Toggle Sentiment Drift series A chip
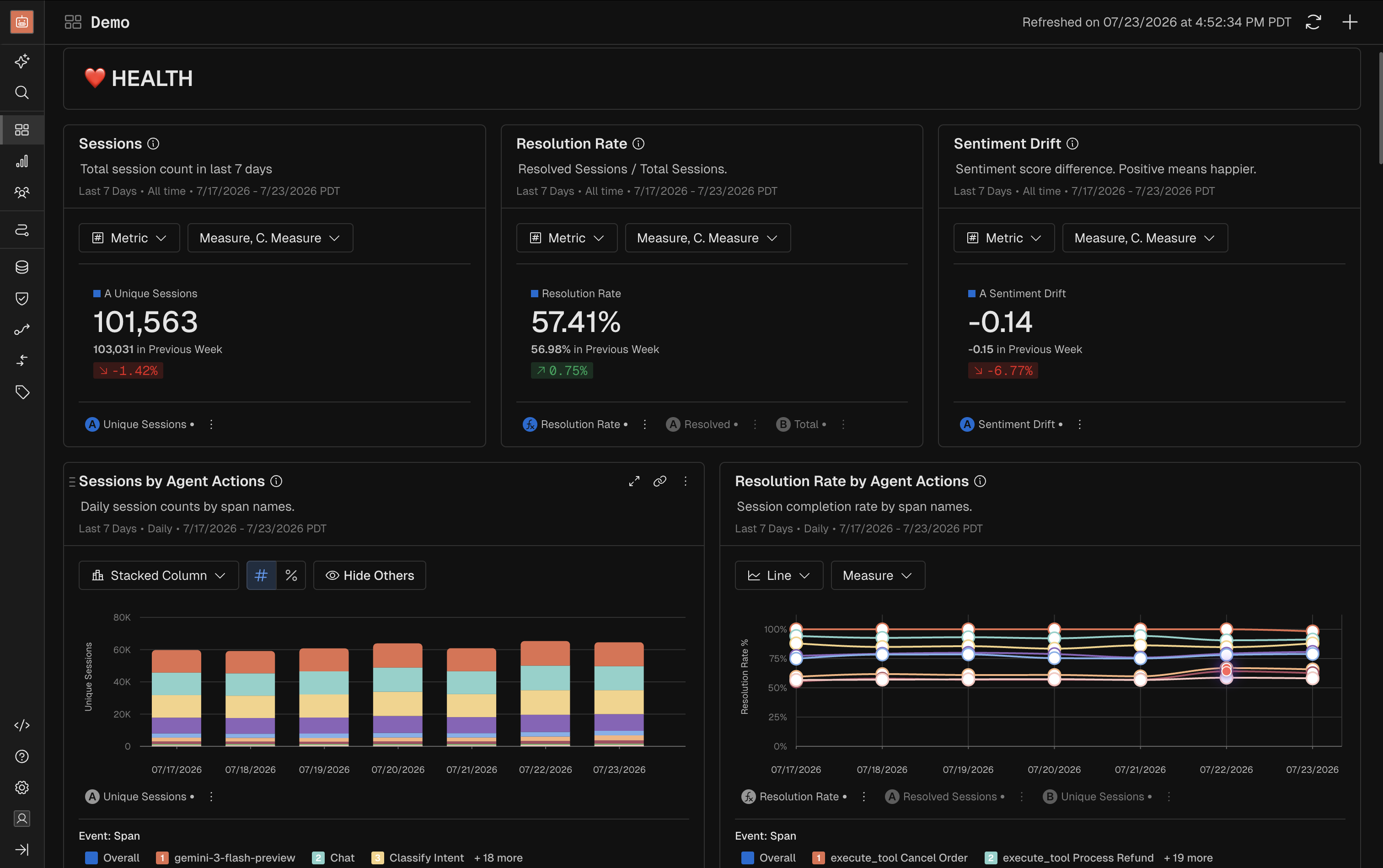This screenshot has height=868, width=1383. (1012, 424)
